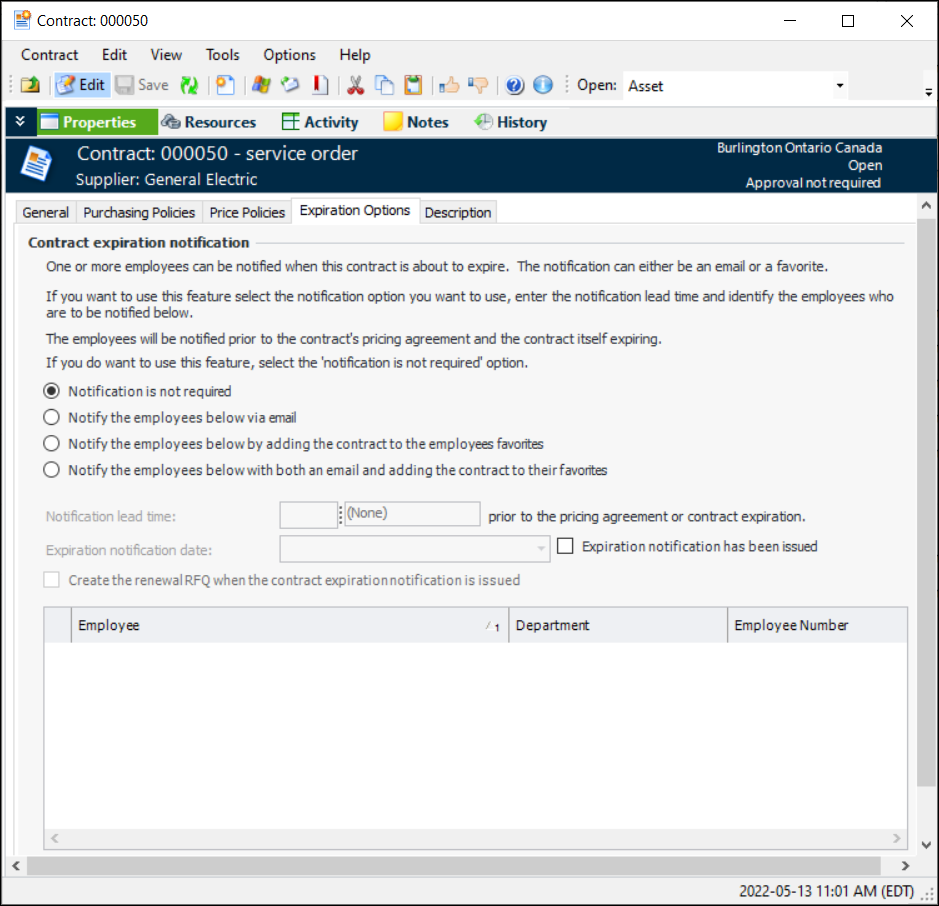Image resolution: width=939 pixels, height=906 pixels.
Task: Click the thumbs-up approve icon
Action: [x=449, y=85]
